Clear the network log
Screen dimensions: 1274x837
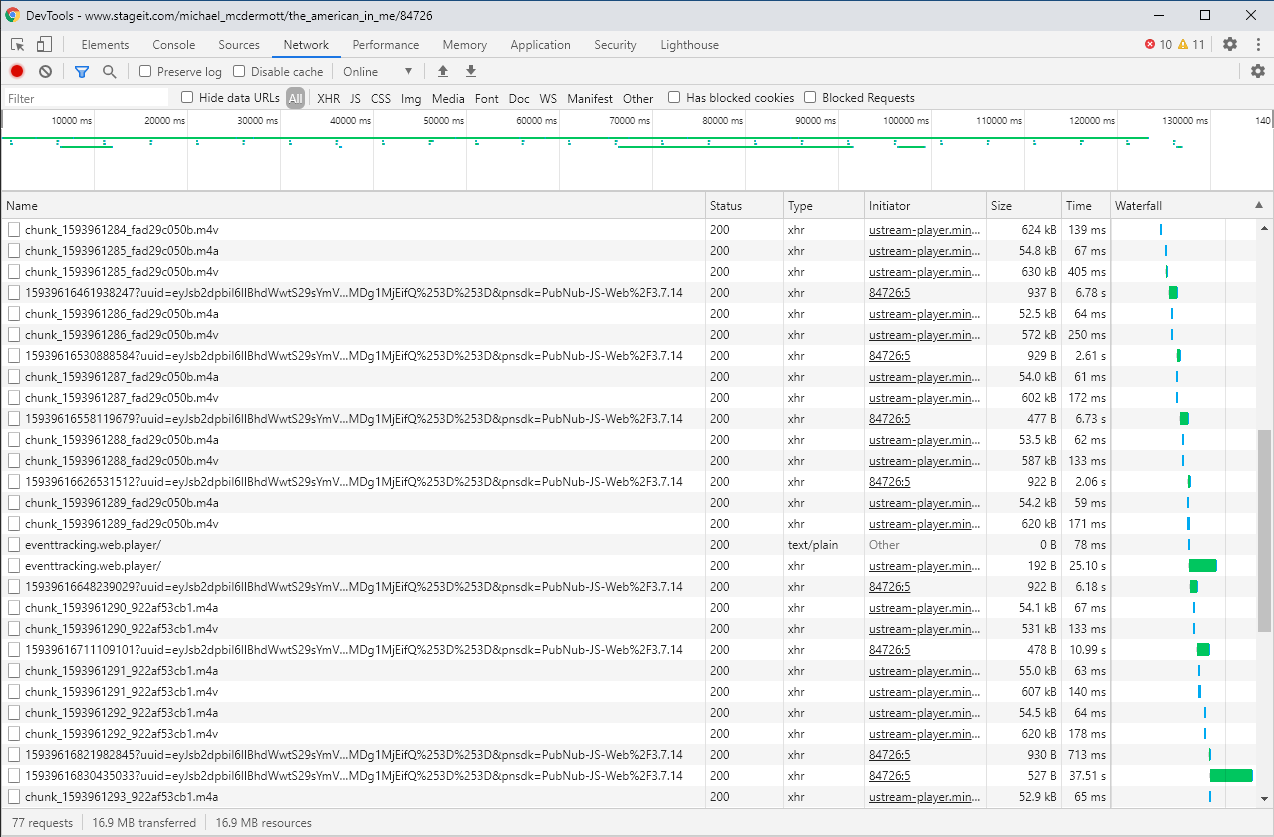pyautogui.click(x=45, y=72)
